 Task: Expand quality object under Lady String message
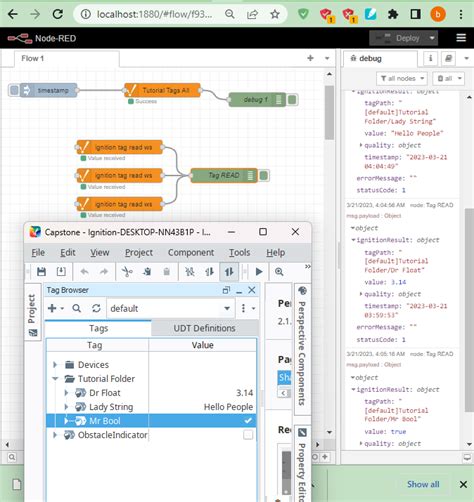(361, 145)
